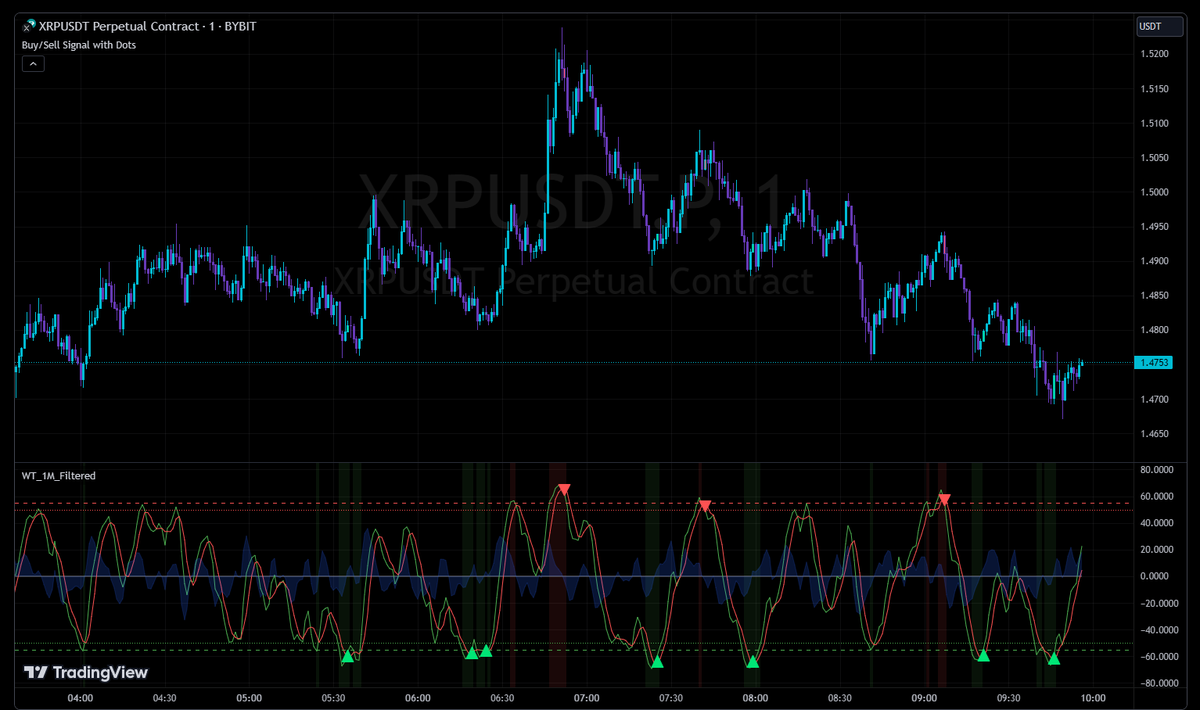Click the 09:00 time axis label
The image size is (1200, 710).
click(924, 698)
